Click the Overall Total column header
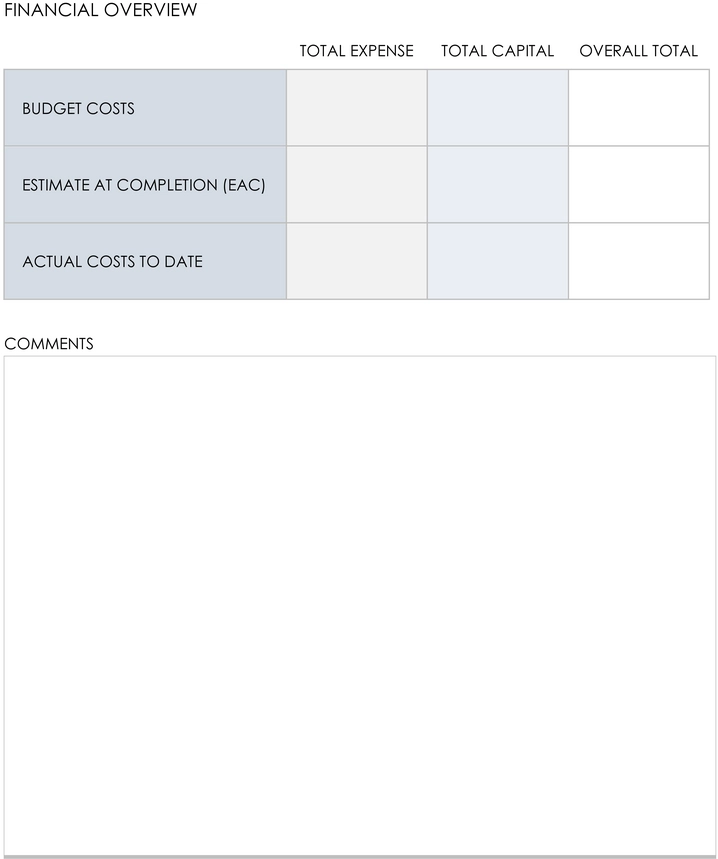 coord(639,51)
